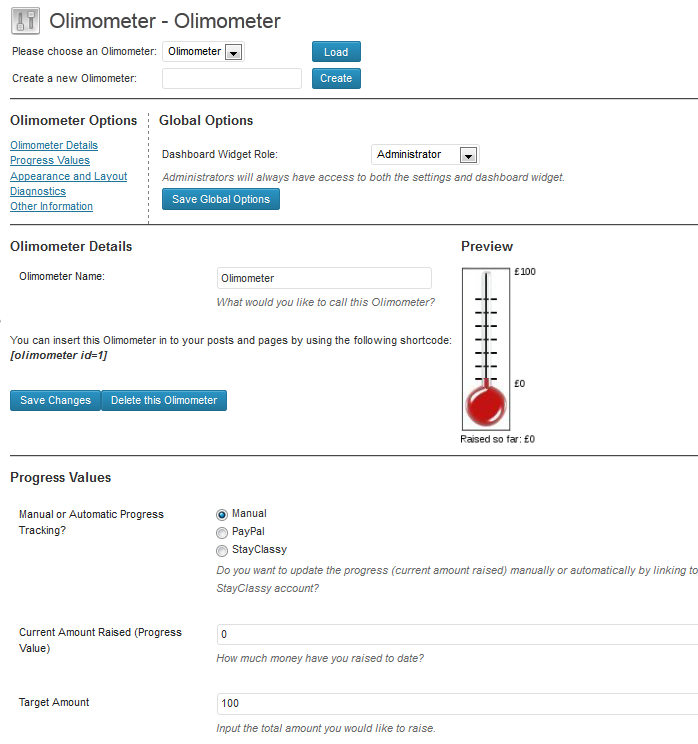The image size is (698, 744).
Task: Click the 'Raised so far: £0' caption
Action: [497, 439]
